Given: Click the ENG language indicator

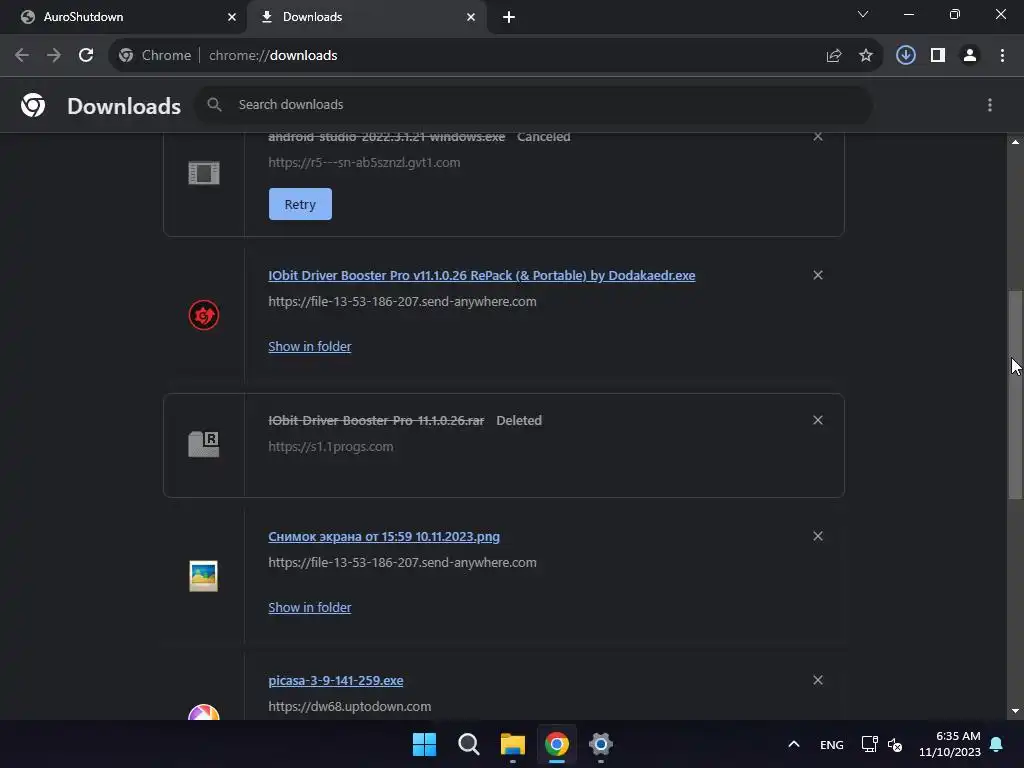Looking at the screenshot, I should pyautogui.click(x=831, y=744).
